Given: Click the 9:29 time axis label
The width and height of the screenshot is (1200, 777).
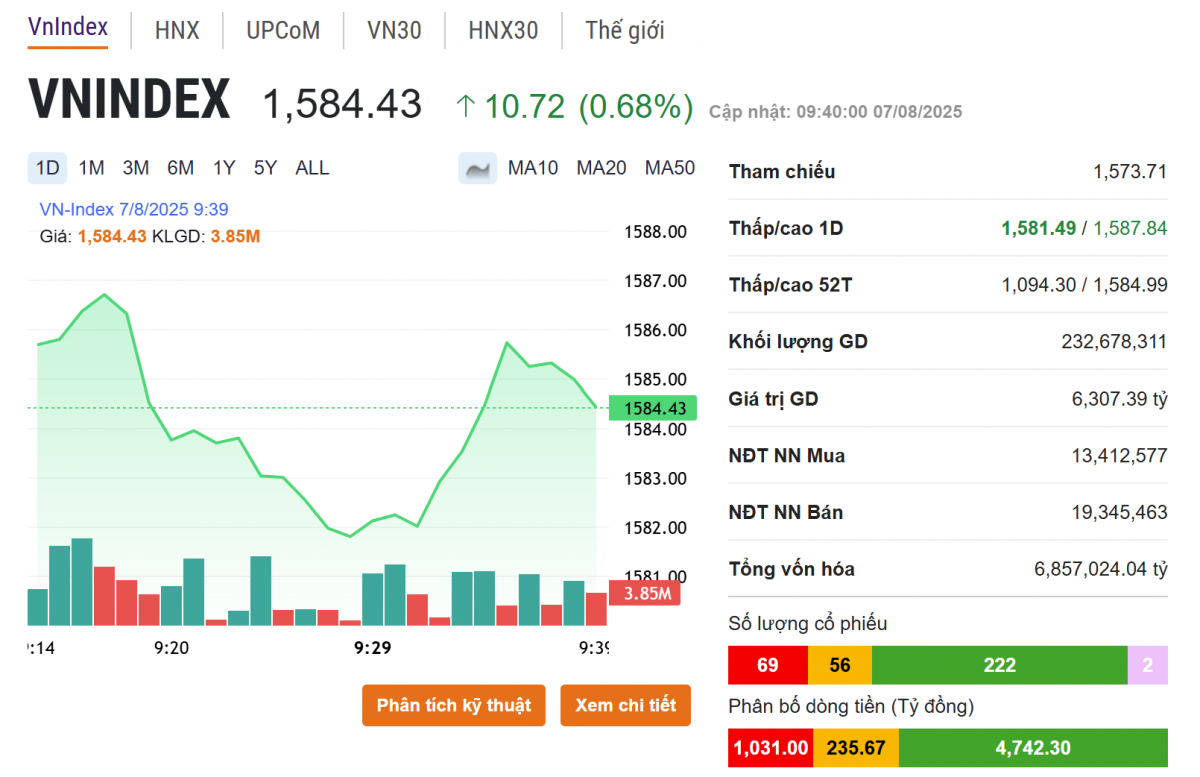Looking at the screenshot, I should (x=373, y=648).
